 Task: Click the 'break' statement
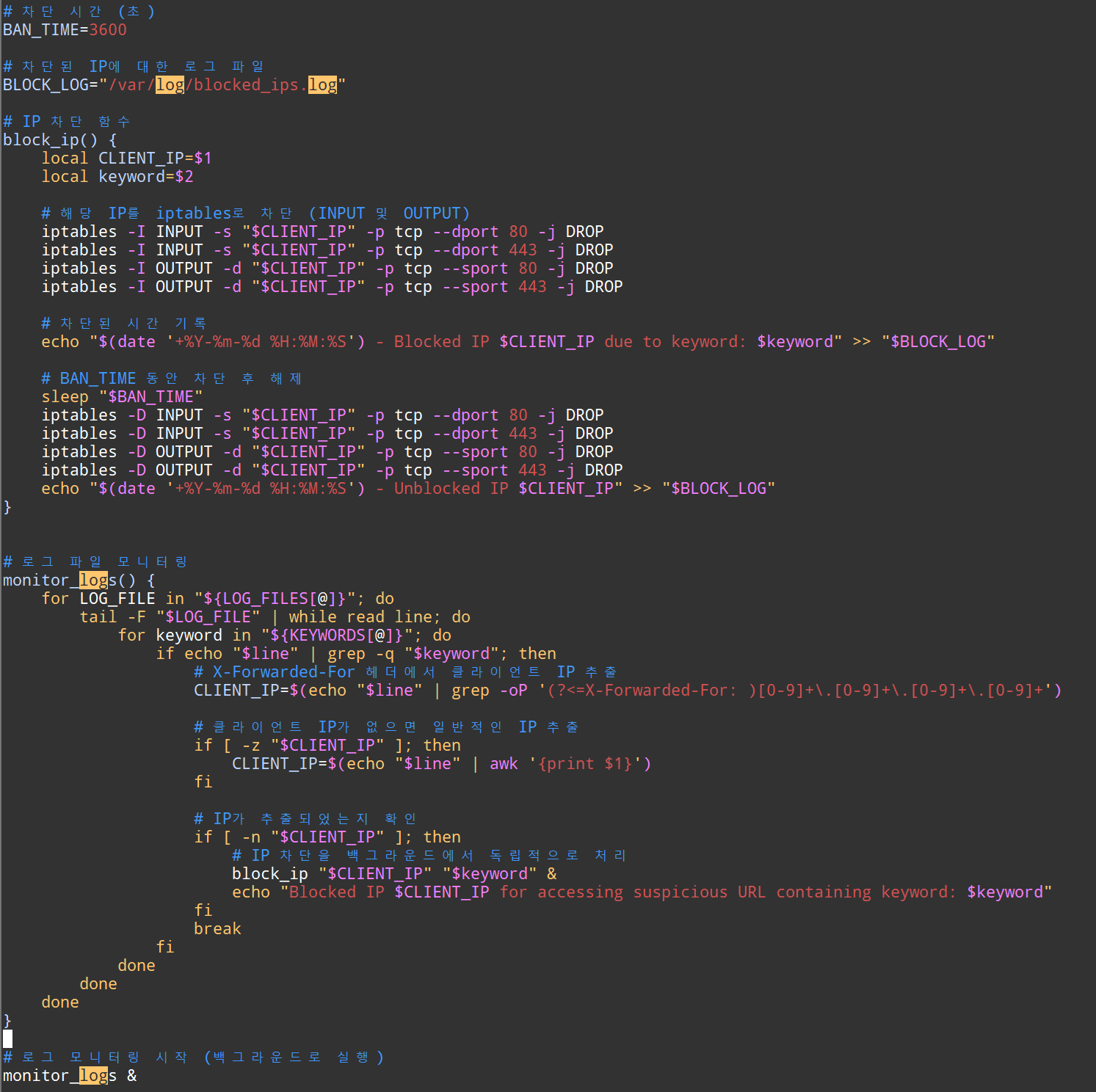point(217,929)
